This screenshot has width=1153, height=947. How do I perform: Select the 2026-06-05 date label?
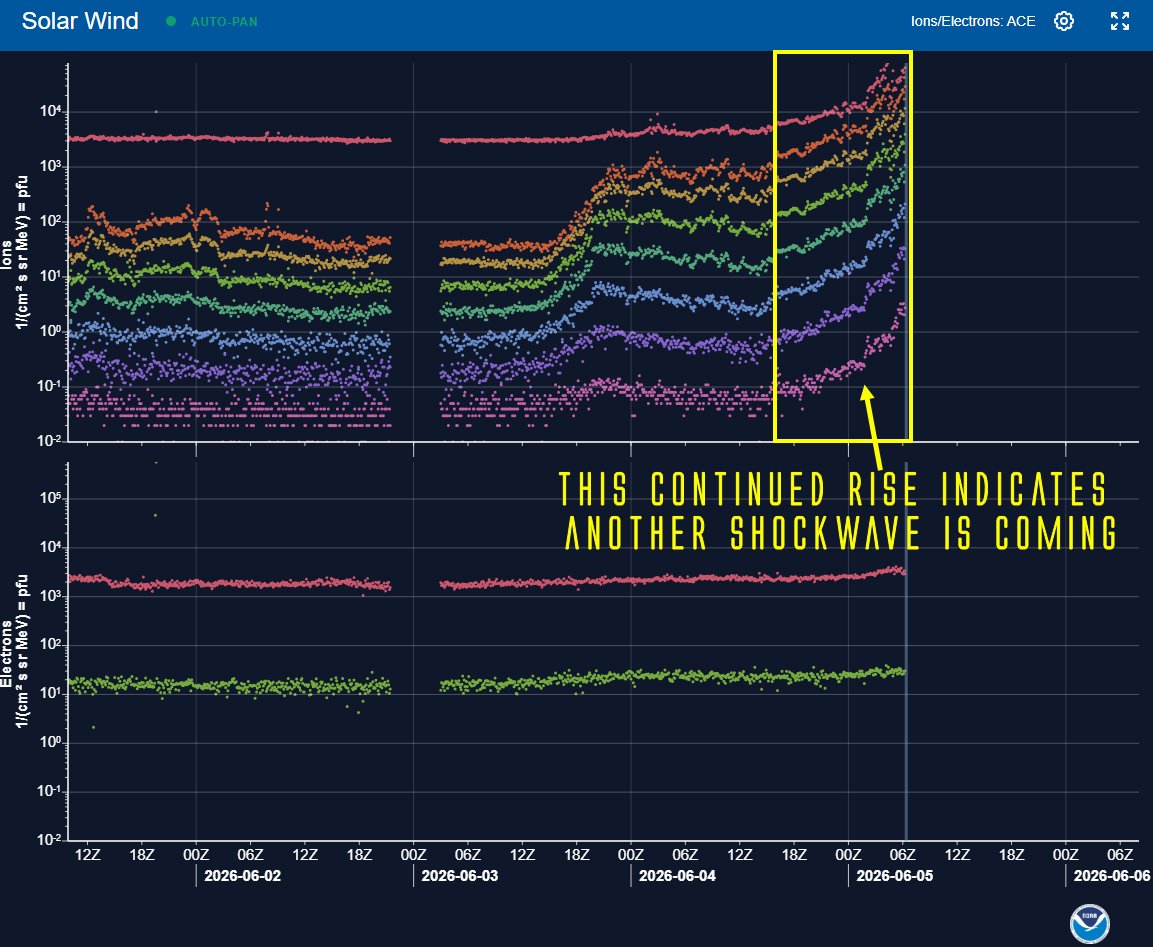tap(895, 876)
